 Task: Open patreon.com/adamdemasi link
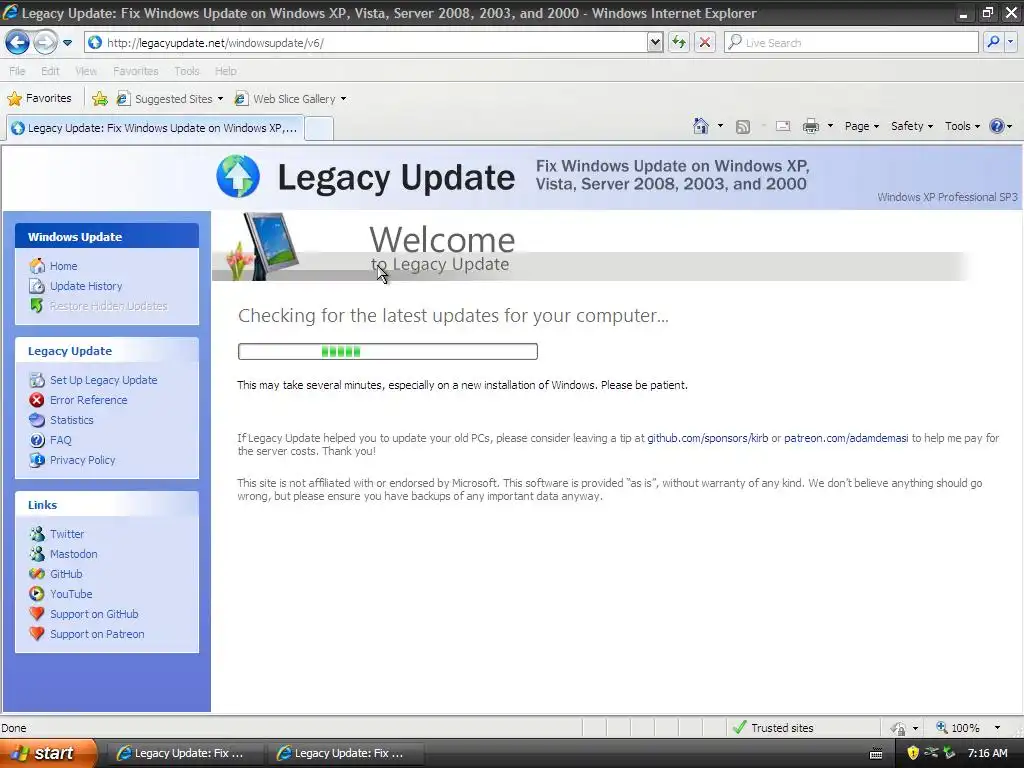click(x=846, y=438)
